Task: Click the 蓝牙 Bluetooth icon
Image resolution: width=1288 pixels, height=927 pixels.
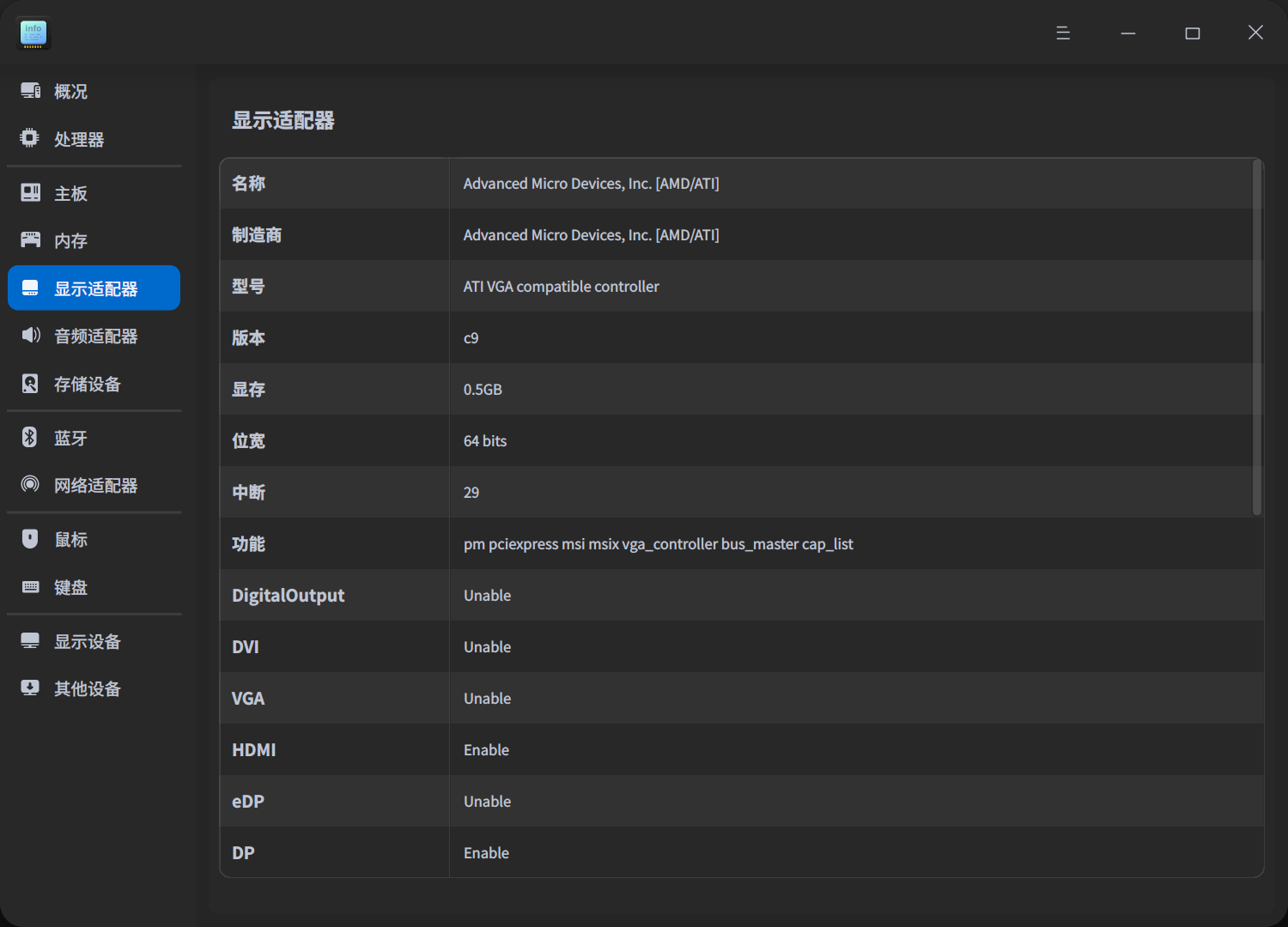Action: (30, 438)
